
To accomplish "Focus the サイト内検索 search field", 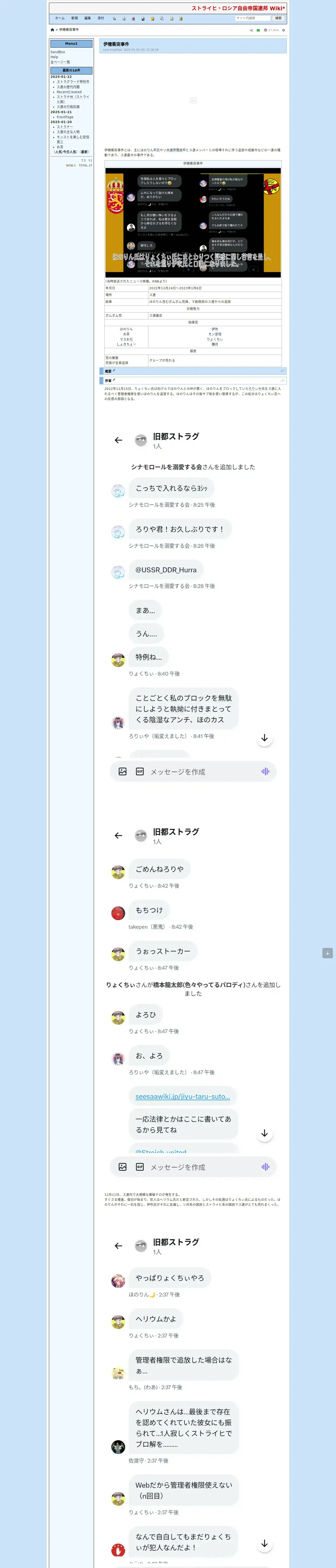I will pyautogui.click(x=253, y=18).
